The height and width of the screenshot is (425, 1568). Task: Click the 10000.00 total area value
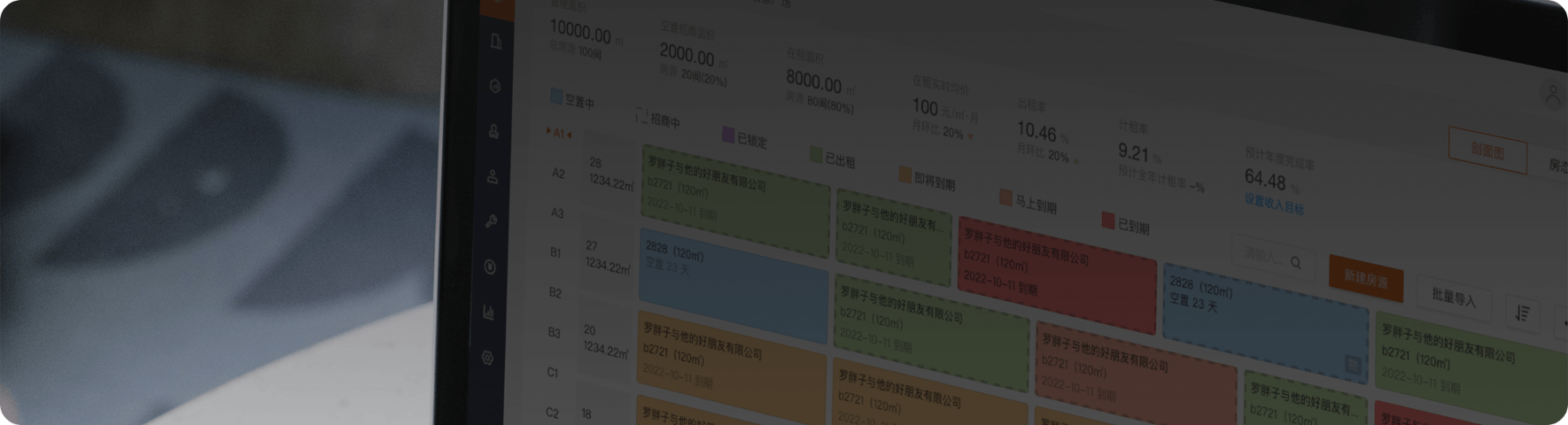coord(581,33)
